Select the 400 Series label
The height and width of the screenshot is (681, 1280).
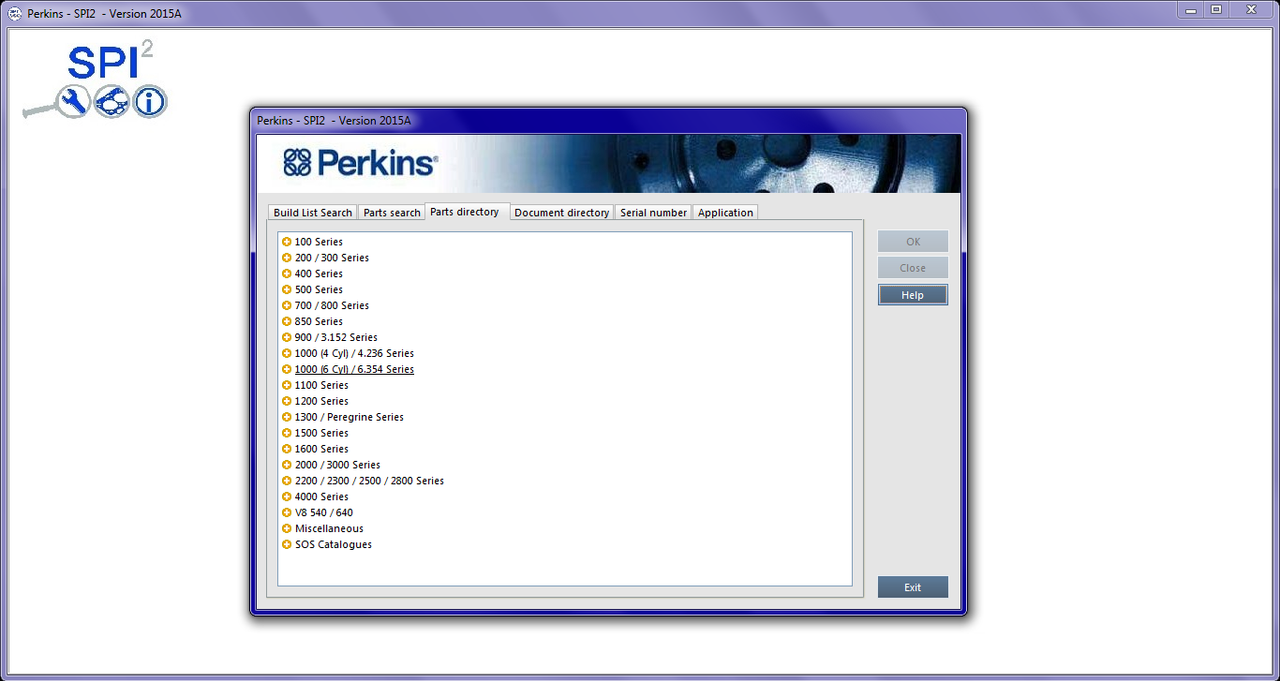(319, 274)
